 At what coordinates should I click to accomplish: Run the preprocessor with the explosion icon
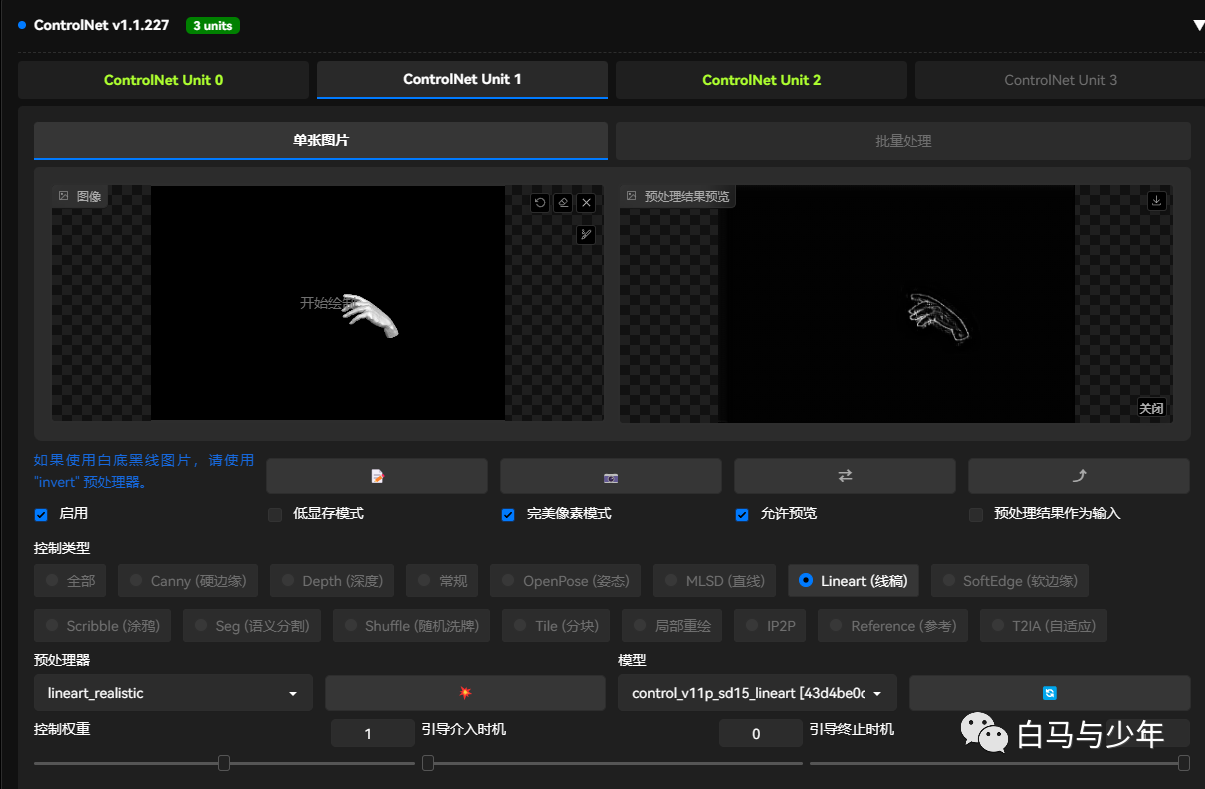pyautogui.click(x=465, y=693)
